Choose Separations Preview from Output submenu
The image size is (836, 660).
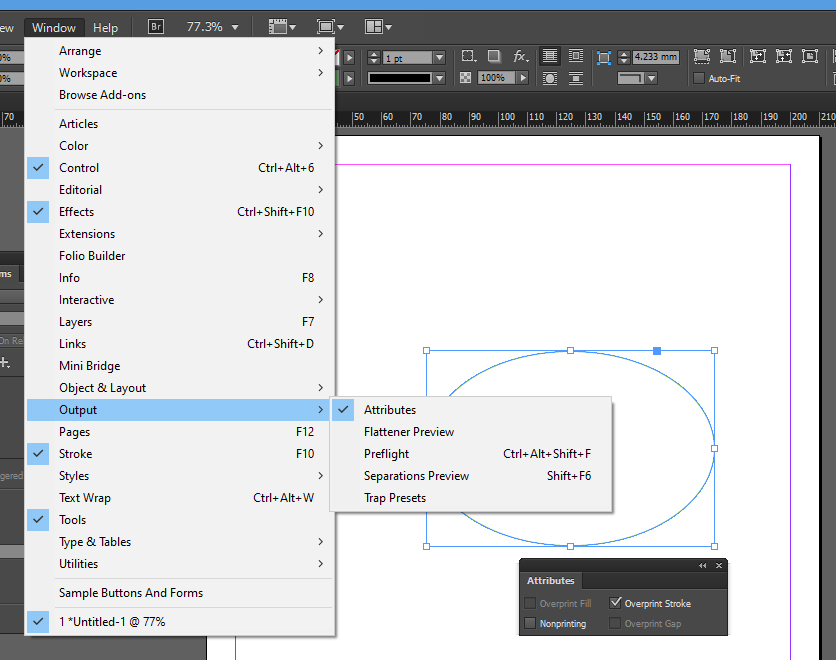(x=416, y=476)
